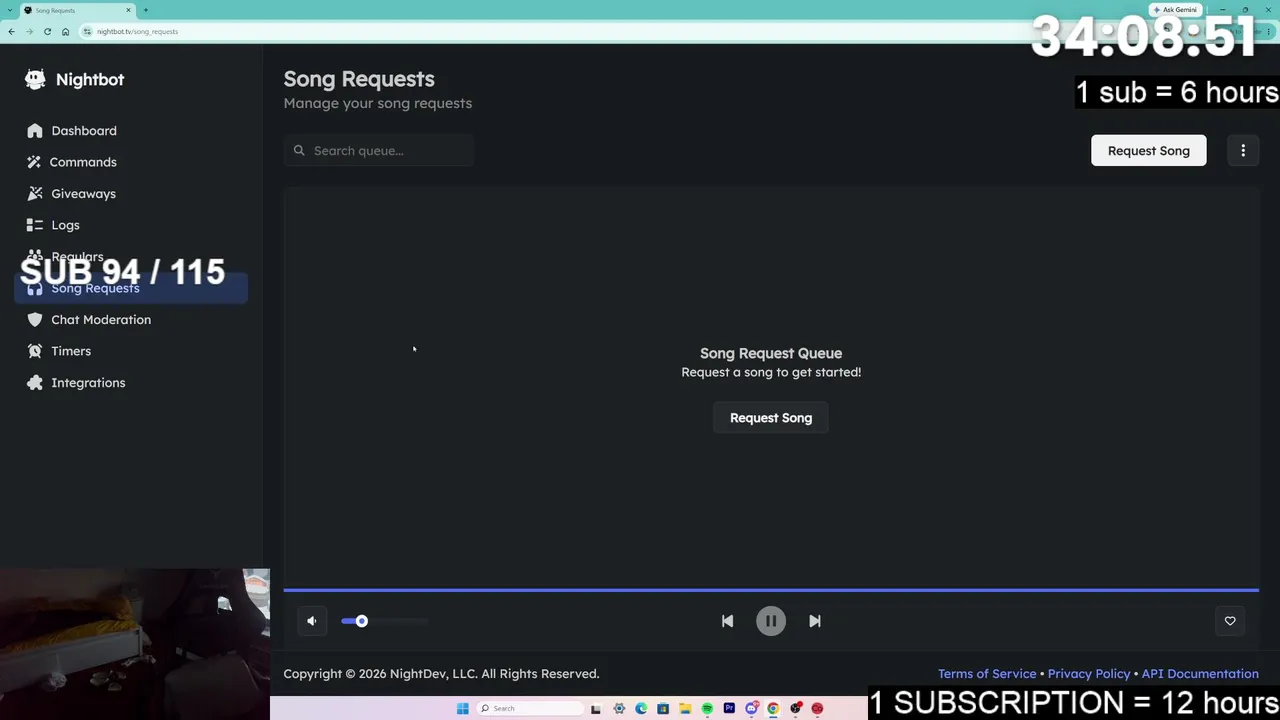Click the Dashboard home icon
Image resolution: width=1280 pixels, height=720 pixels.
[x=35, y=131]
